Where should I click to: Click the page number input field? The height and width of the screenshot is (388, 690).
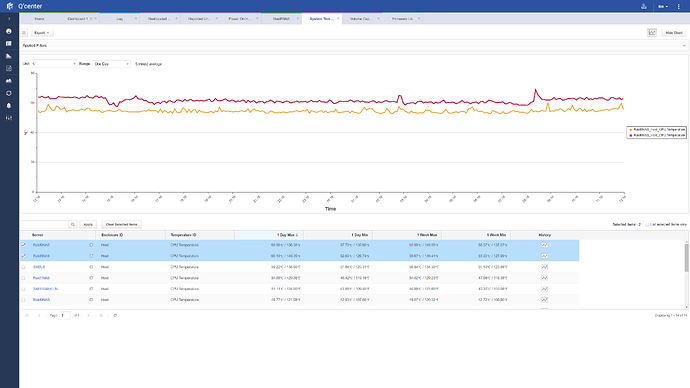click(65, 315)
